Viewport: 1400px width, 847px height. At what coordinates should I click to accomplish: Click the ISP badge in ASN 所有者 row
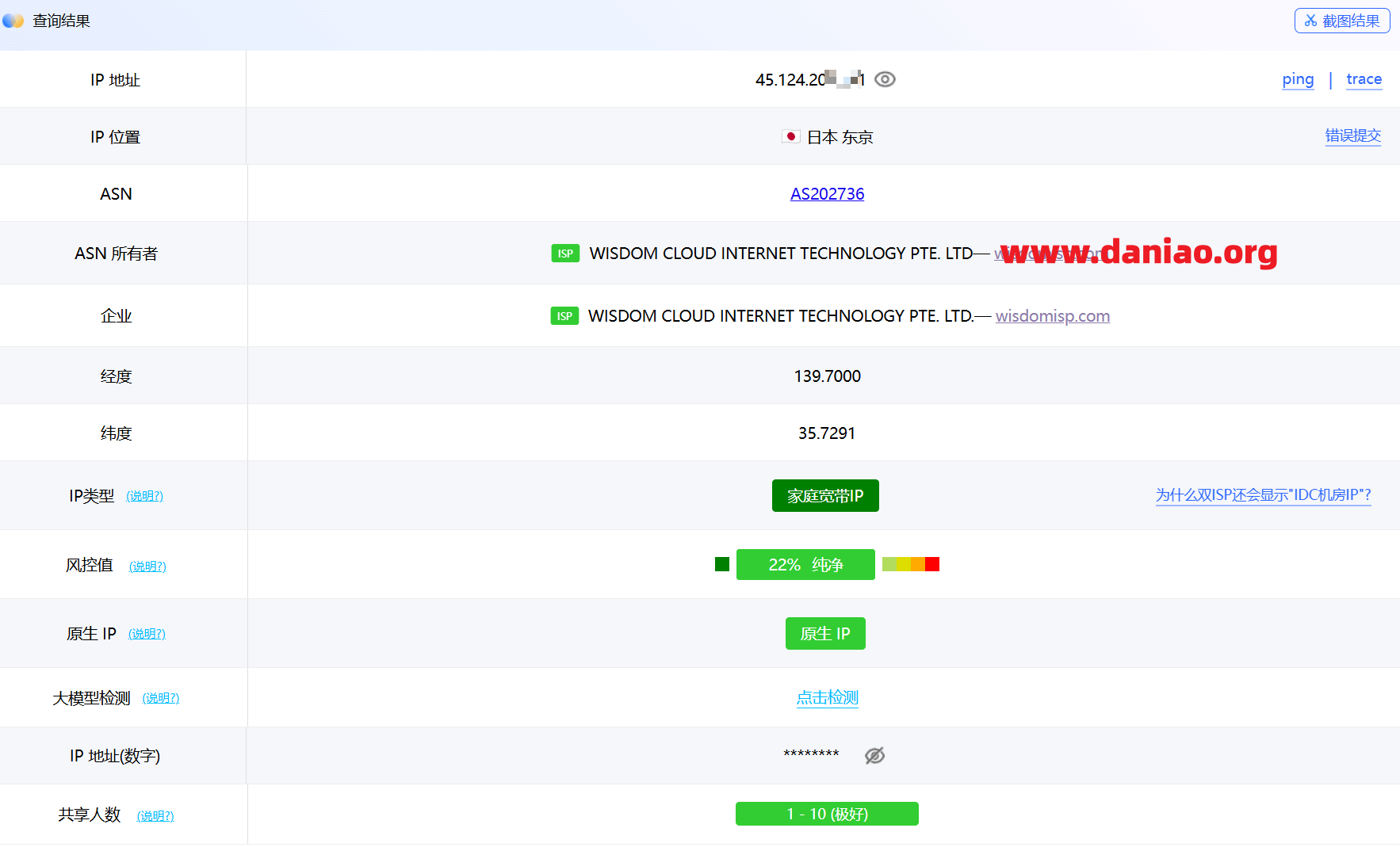565,254
